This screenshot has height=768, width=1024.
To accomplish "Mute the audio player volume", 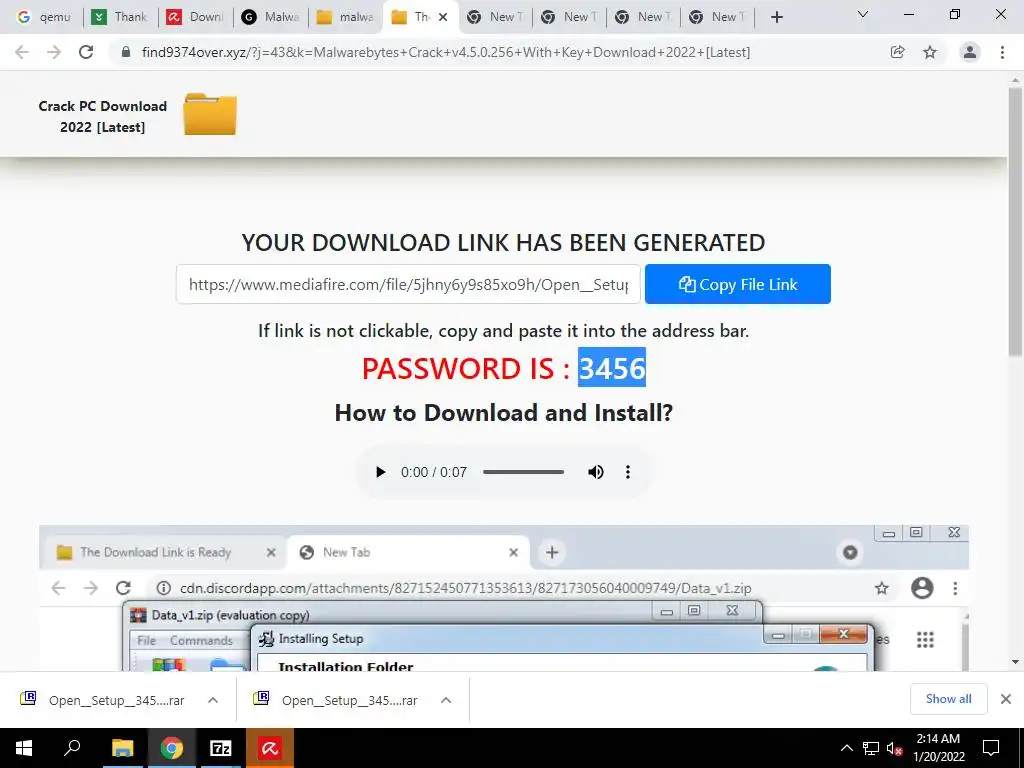I will (596, 472).
